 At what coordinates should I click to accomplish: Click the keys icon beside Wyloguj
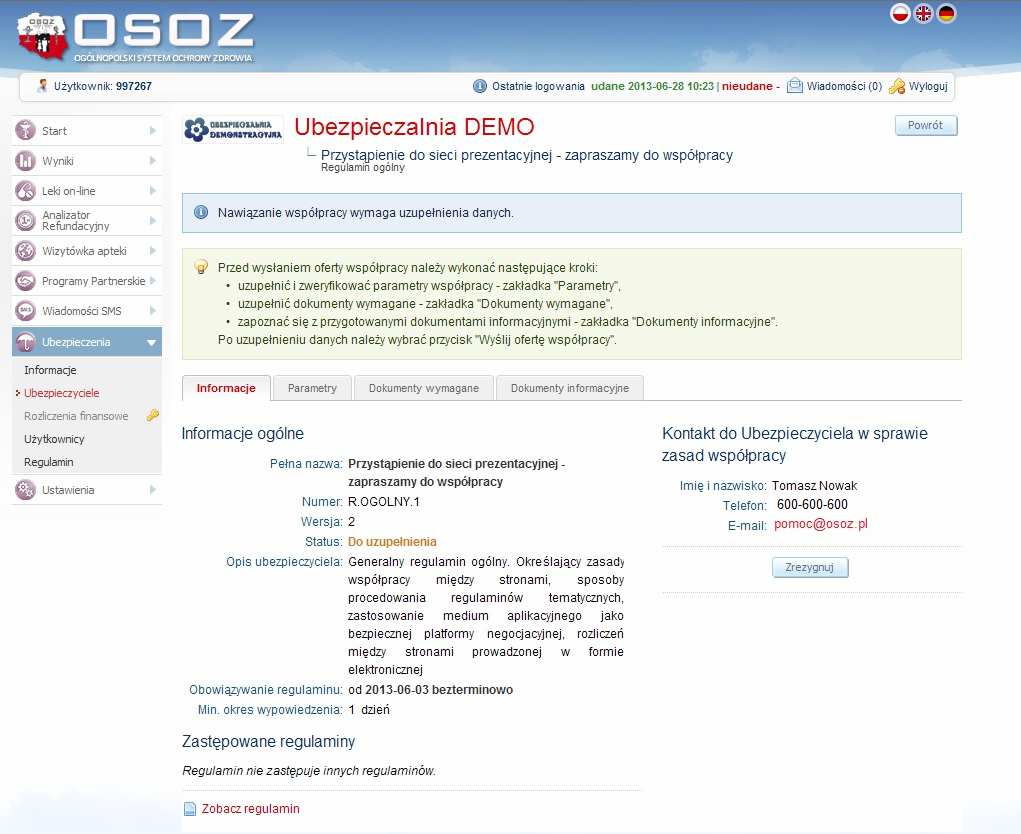(x=897, y=86)
